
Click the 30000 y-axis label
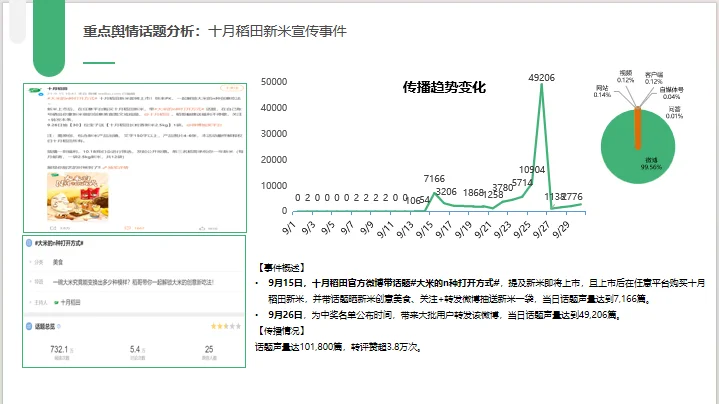274,133
